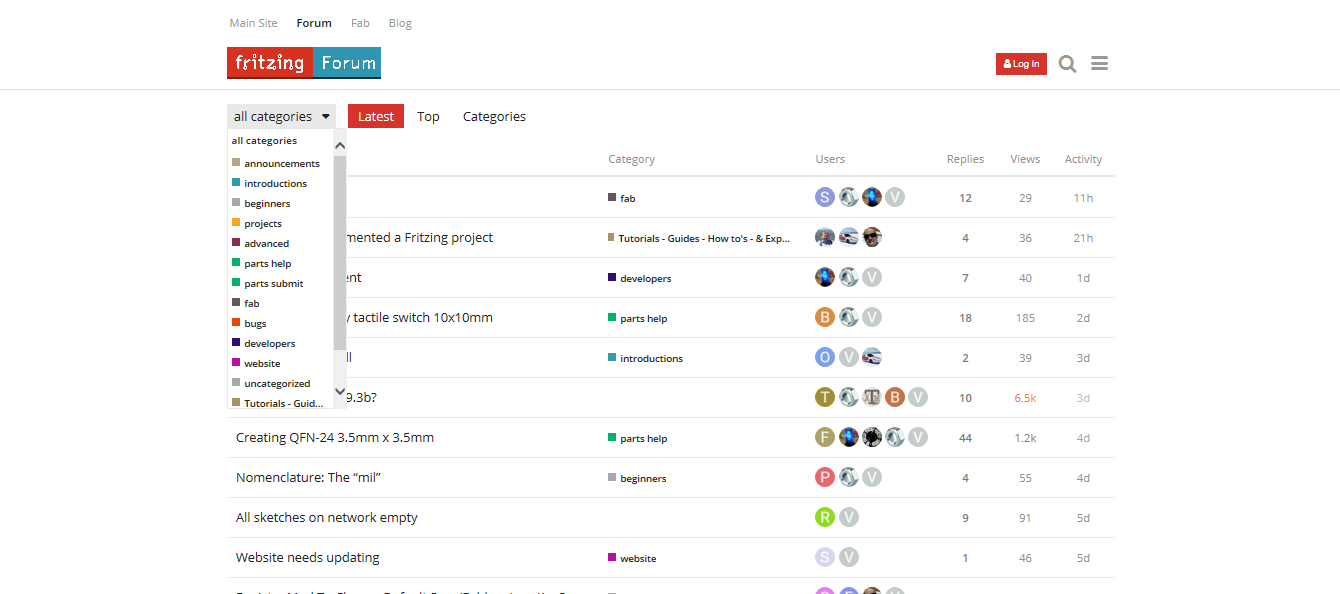
Task: Open the search magnifier icon
Action: pyautogui.click(x=1067, y=64)
